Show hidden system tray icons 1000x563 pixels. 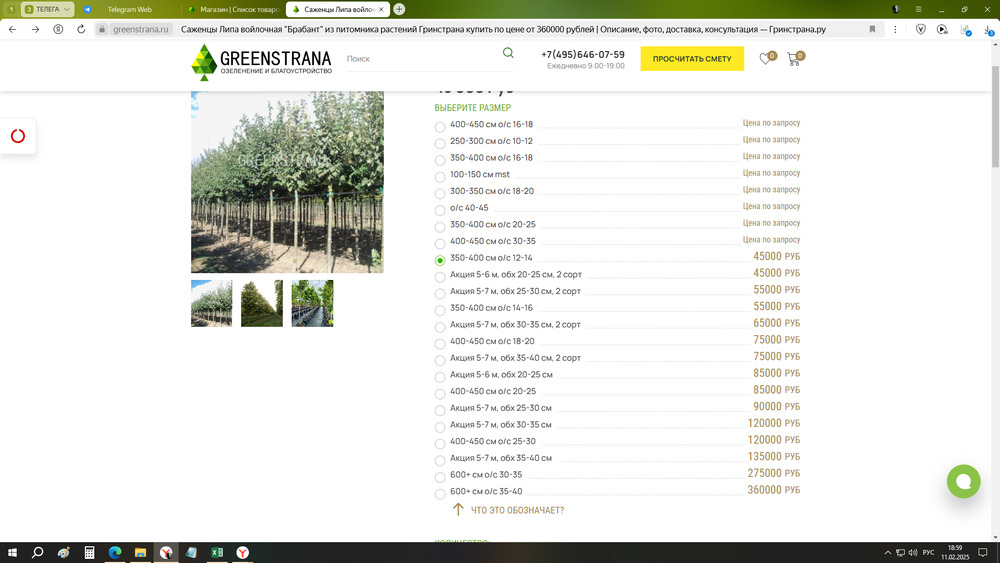pyautogui.click(x=887, y=552)
